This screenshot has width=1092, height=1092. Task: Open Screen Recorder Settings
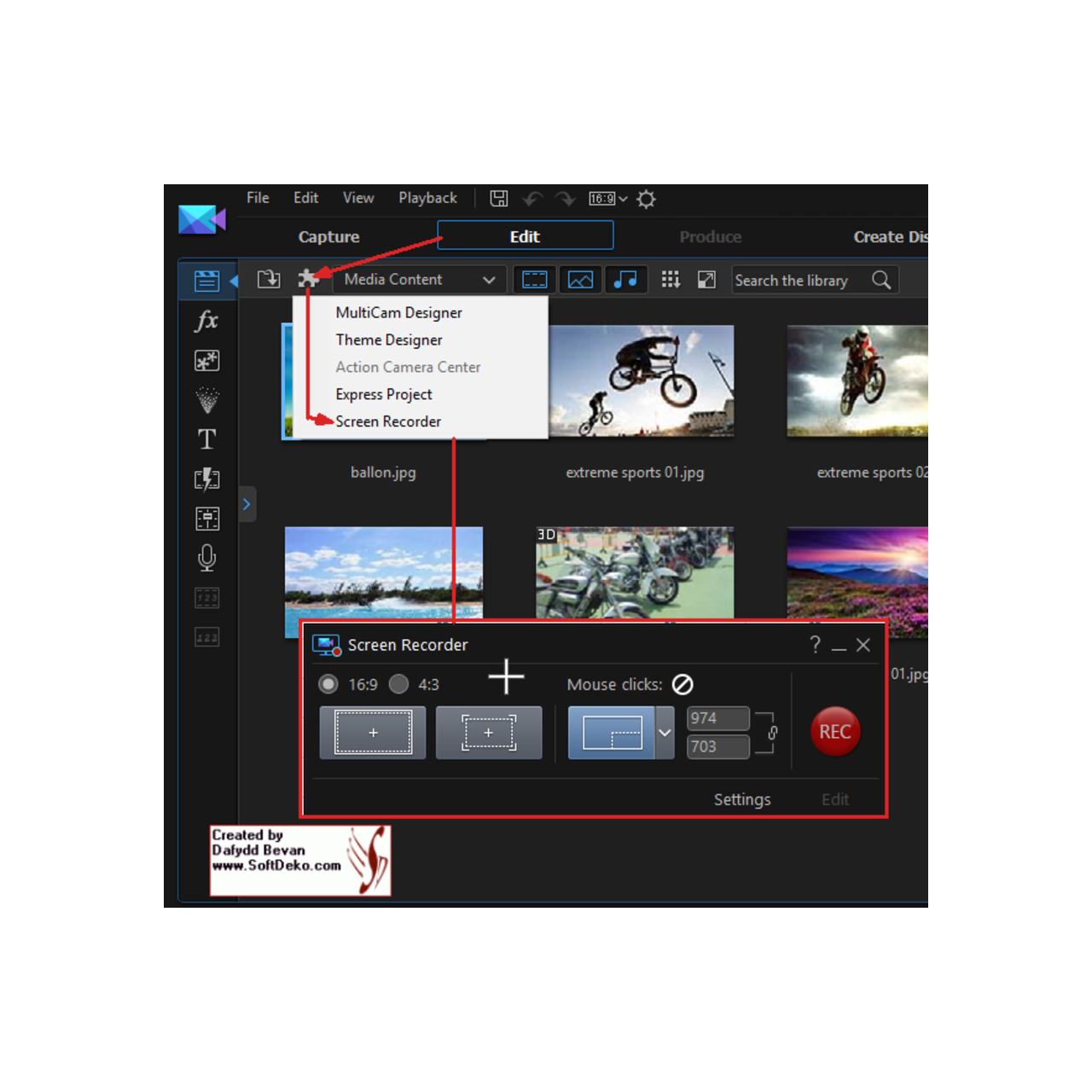coord(741,799)
